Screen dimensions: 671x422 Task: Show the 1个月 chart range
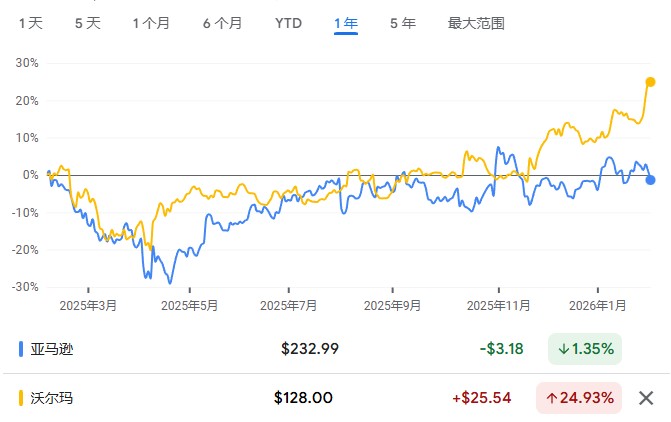click(x=152, y=23)
